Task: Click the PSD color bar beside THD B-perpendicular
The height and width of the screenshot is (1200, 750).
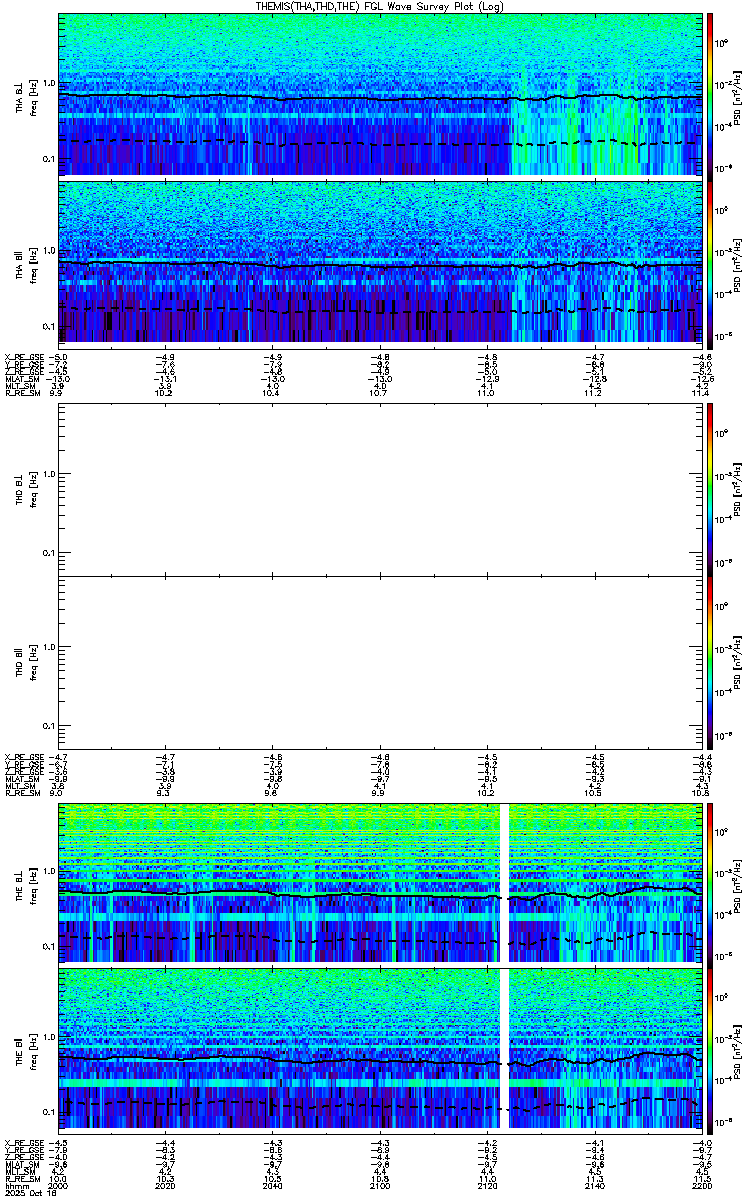Action: click(710, 488)
